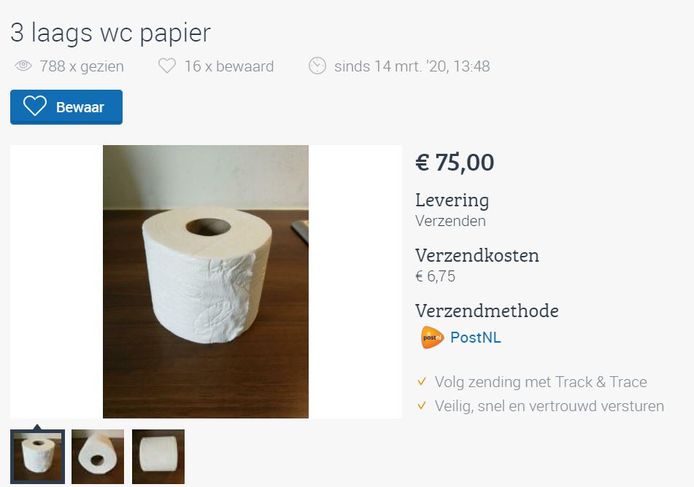
Task: Click the 16 x bewaard saved count
Action: point(229,66)
